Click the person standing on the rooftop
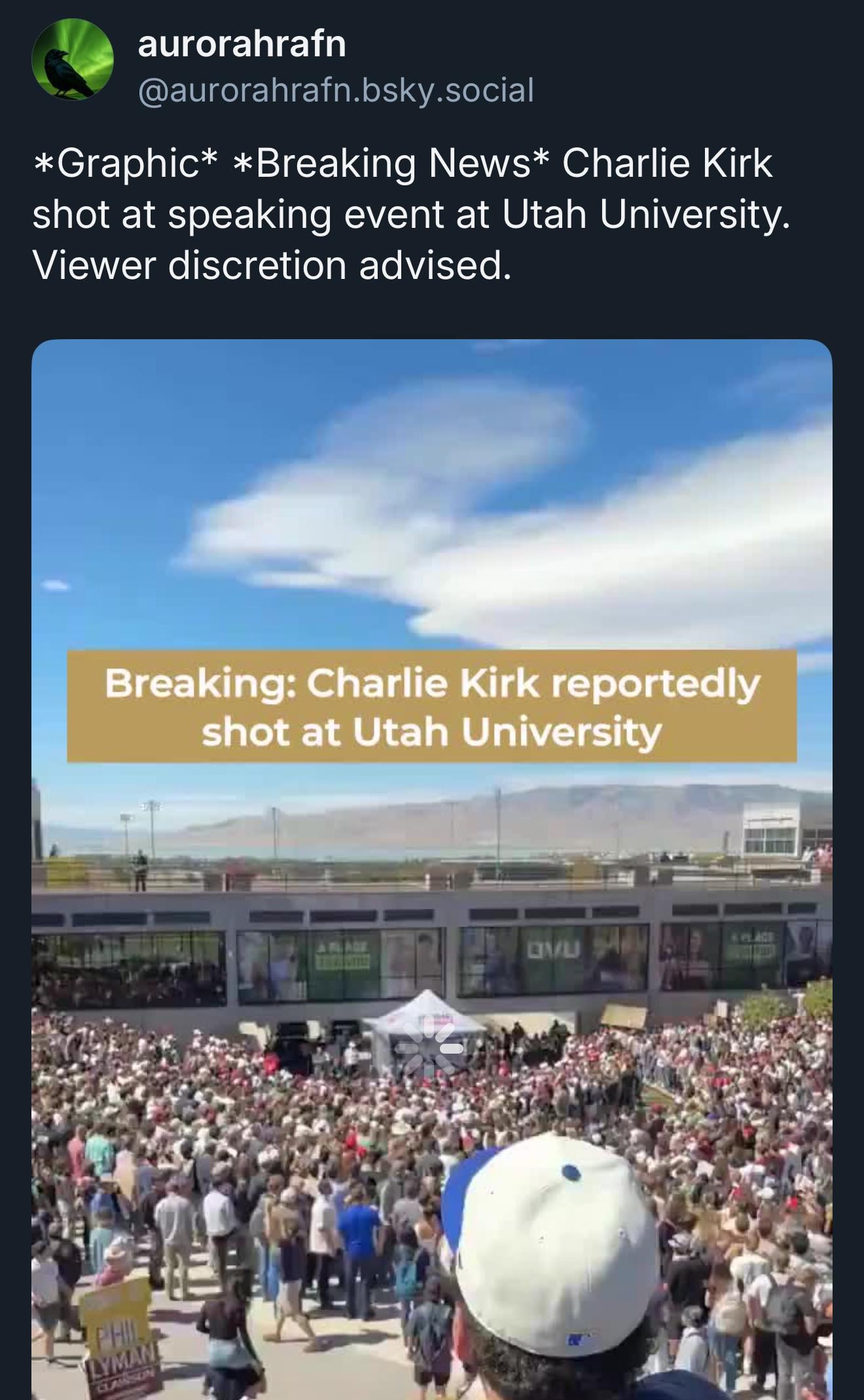This screenshot has width=864, height=1400. [139, 870]
